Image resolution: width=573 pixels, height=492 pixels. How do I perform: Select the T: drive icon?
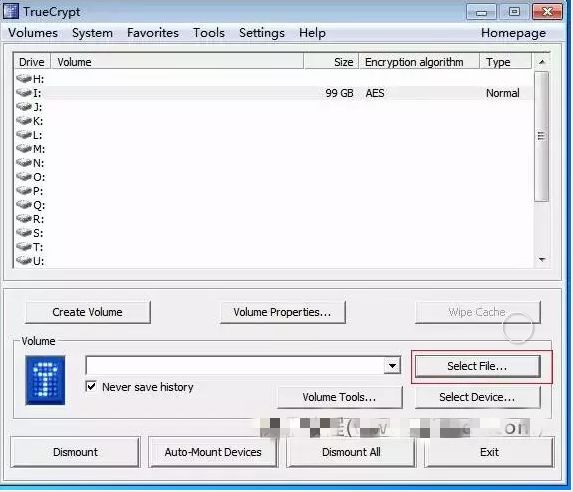pos(24,247)
